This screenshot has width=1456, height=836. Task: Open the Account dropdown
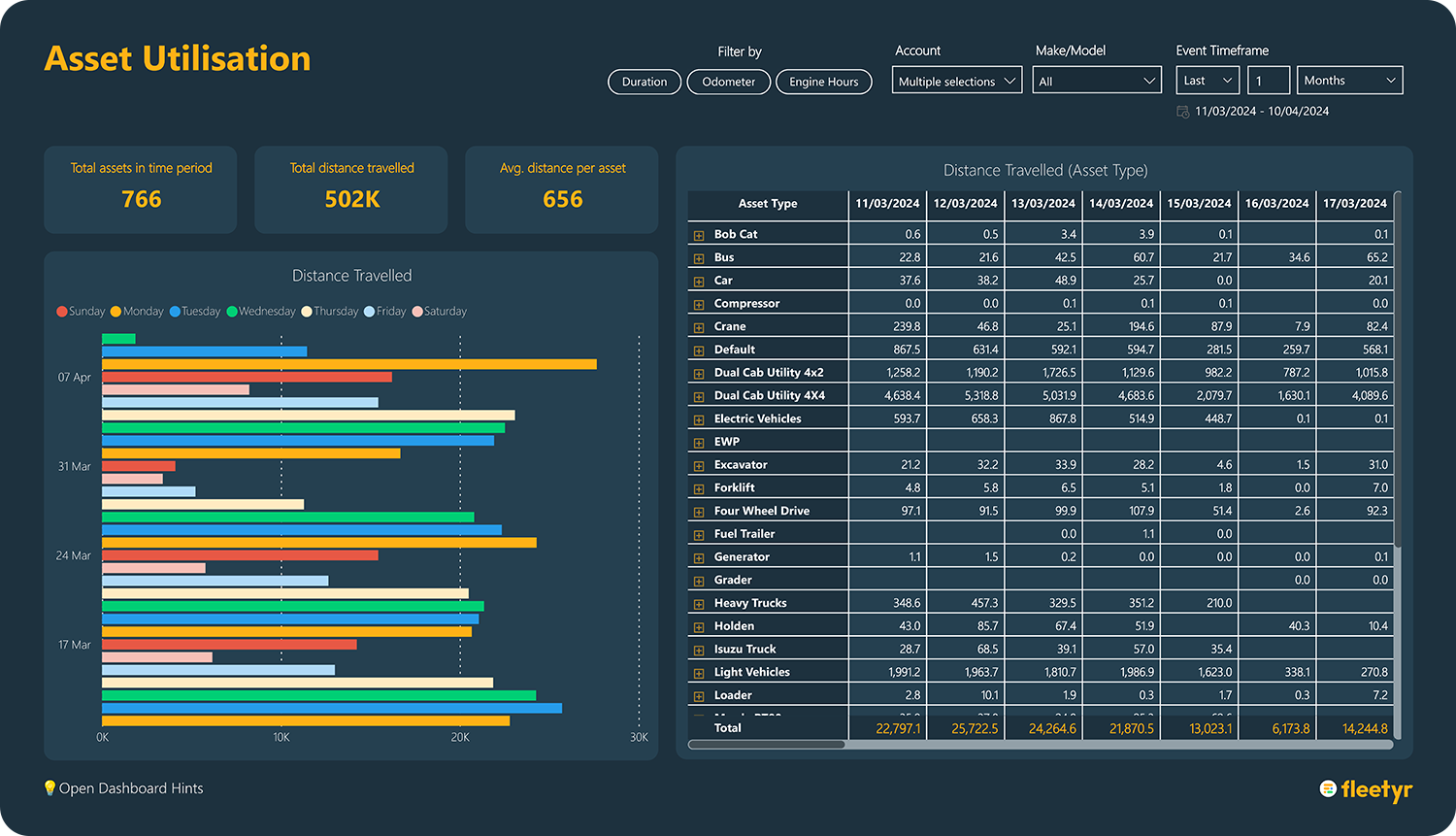click(x=956, y=81)
